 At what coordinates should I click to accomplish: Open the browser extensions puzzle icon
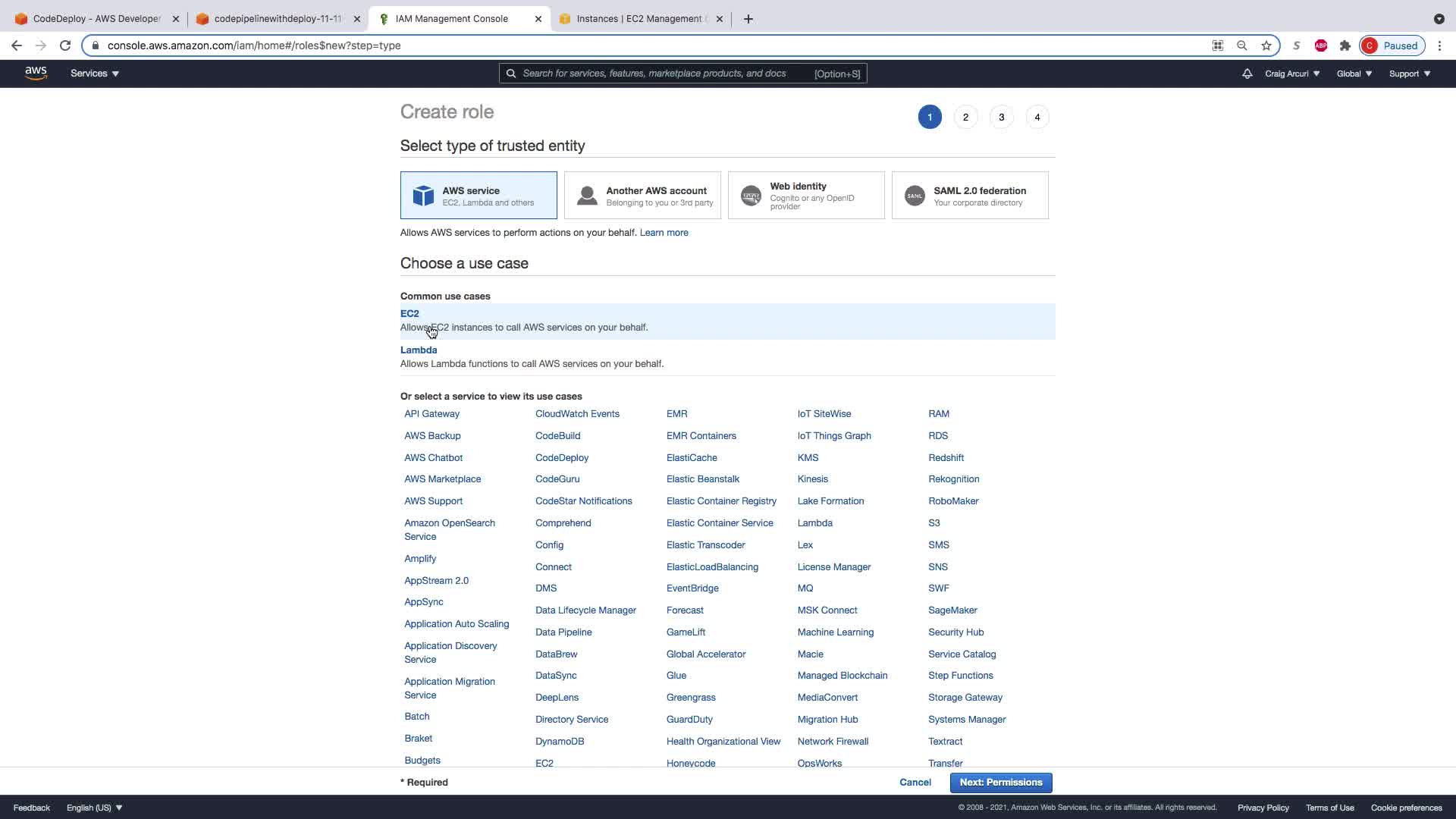[x=1345, y=45]
